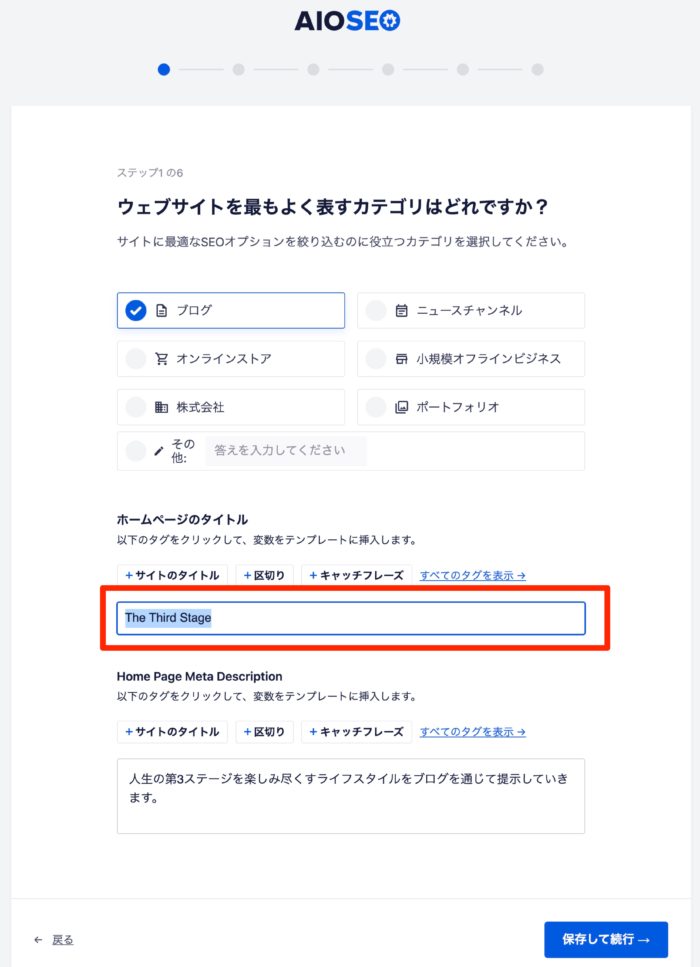700x967 pixels.
Task: Select the 株式会社 radio option
Action: 136,407
